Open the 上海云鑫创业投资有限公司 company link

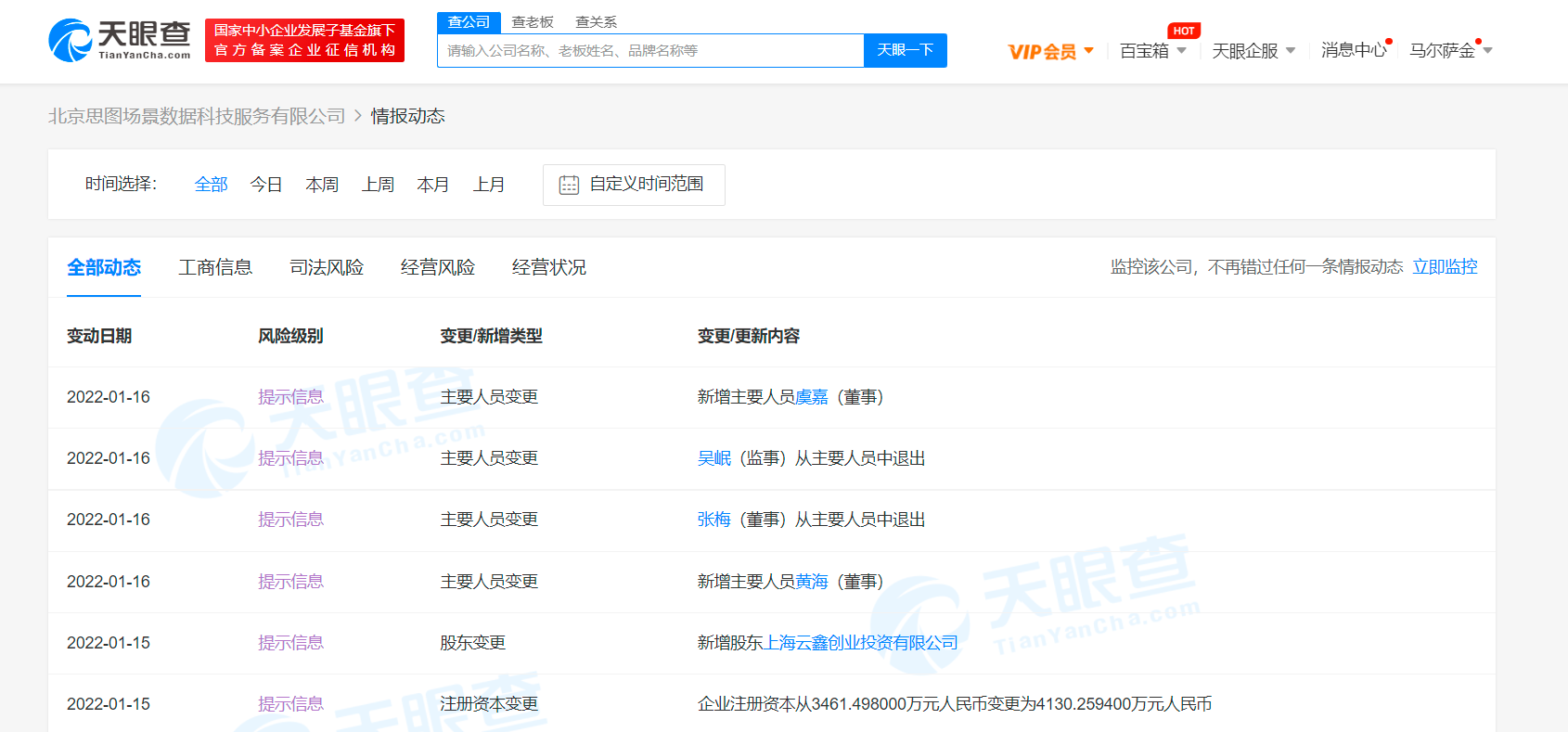861,643
